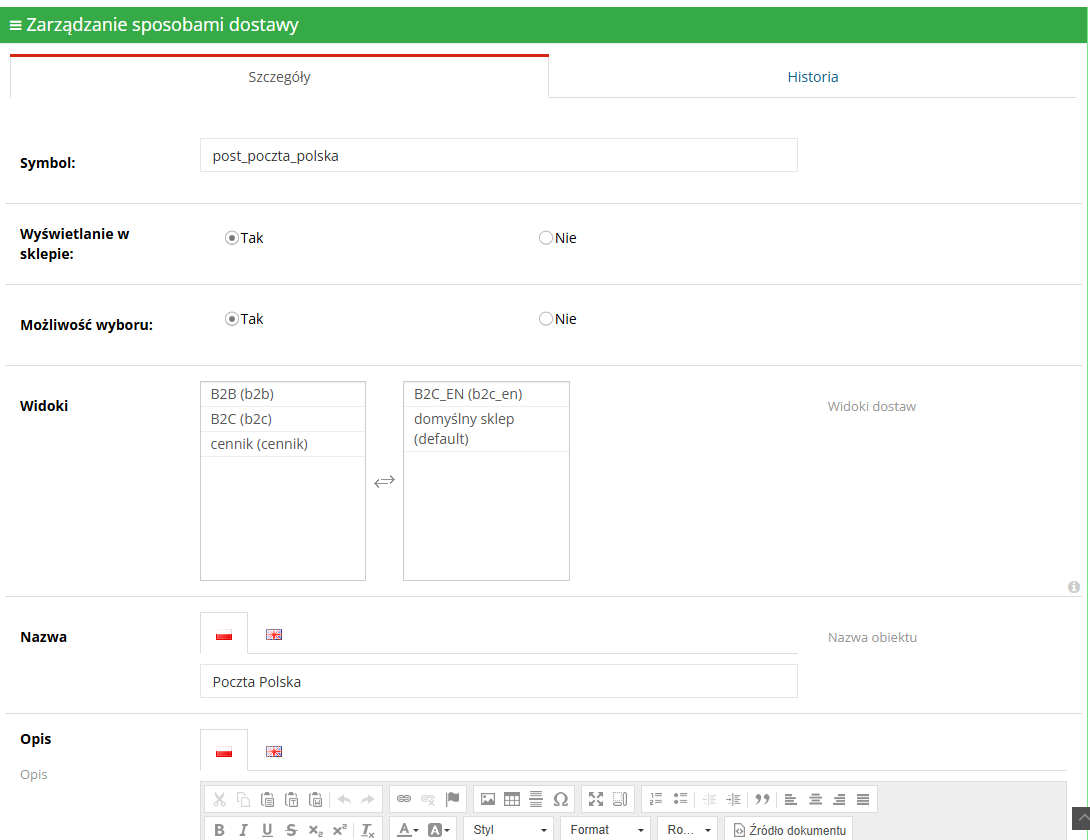Switch to the Historia tab
The height and width of the screenshot is (840, 1090).
pyautogui.click(x=813, y=76)
